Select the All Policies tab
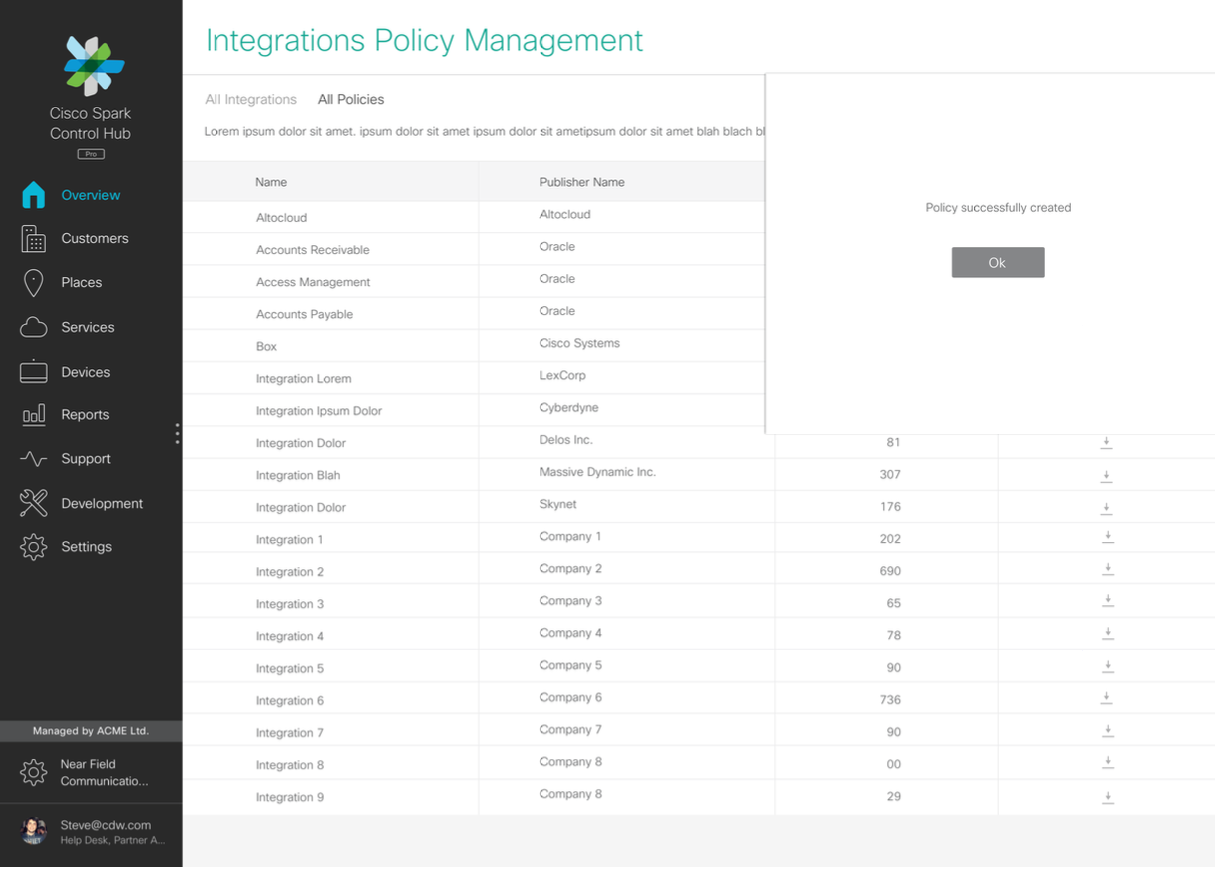This screenshot has height=874, width=1217. 351,100
